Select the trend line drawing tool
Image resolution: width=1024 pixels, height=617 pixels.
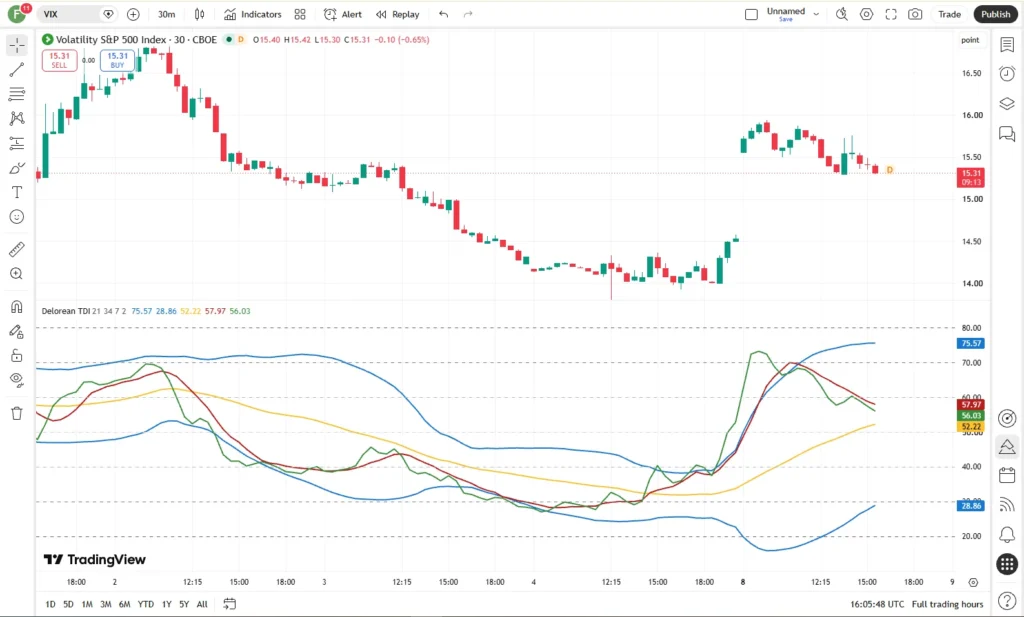pos(17,69)
